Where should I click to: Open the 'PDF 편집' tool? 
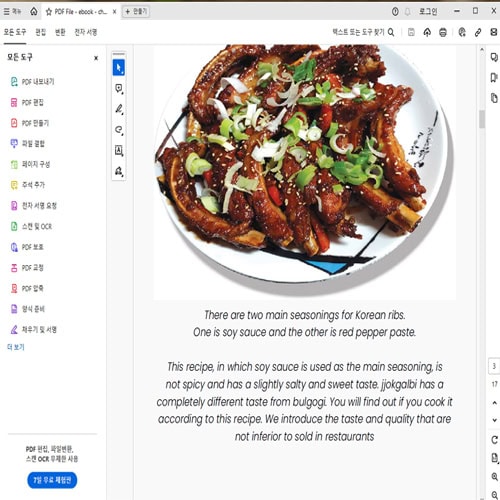point(27,102)
